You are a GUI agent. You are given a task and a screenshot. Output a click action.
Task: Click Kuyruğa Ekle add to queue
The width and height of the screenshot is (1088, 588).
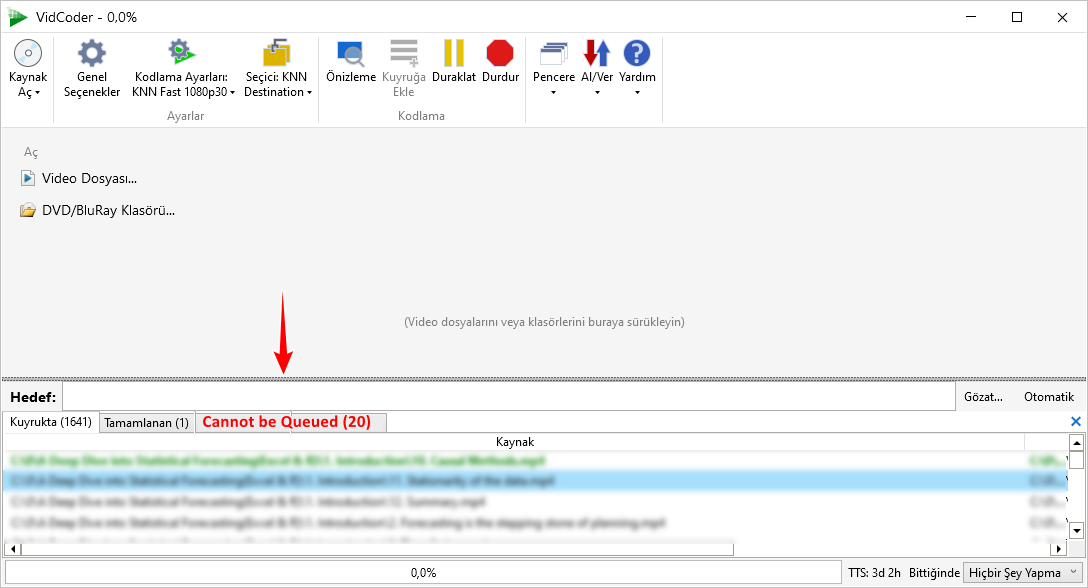(x=403, y=68)
